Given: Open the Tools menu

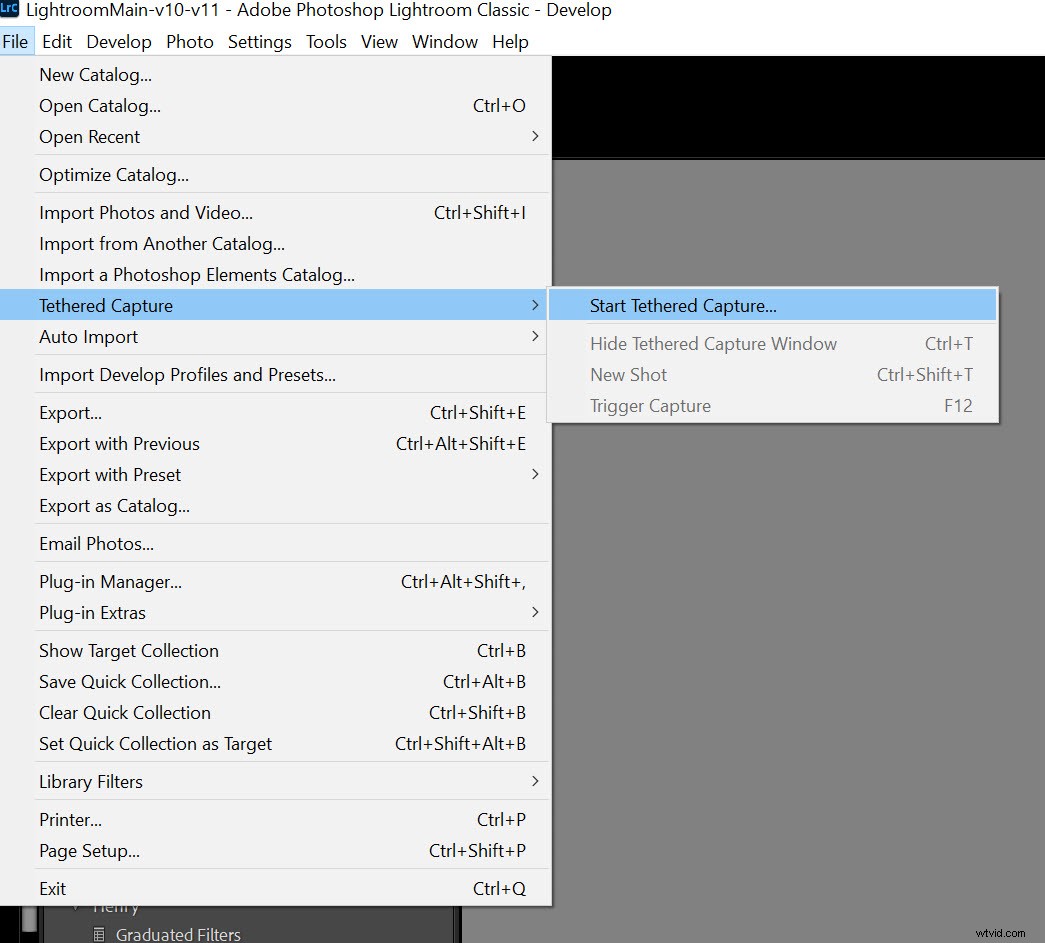Looking at the screenshot, I should pyautogui.click(x=326, y=41).
